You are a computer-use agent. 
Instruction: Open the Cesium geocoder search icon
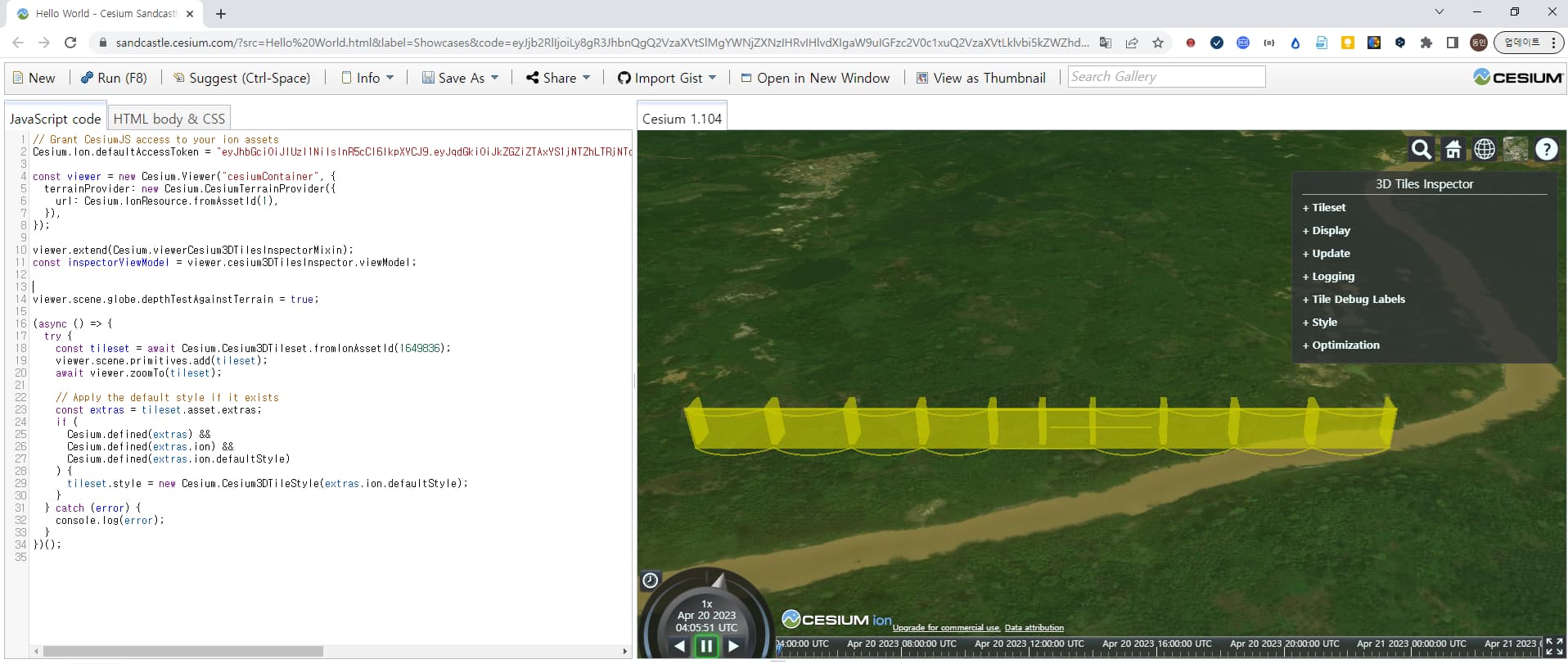coord(1422,149)
